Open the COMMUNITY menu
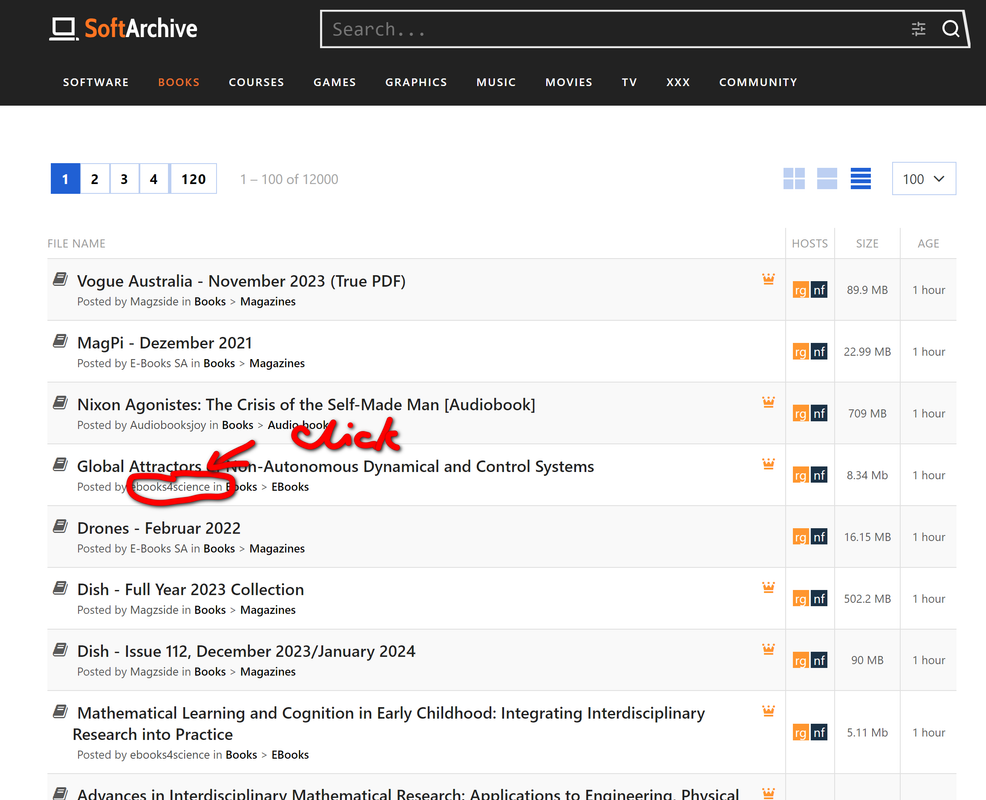Screen dimensions: 986x800 tap(758, 82)
